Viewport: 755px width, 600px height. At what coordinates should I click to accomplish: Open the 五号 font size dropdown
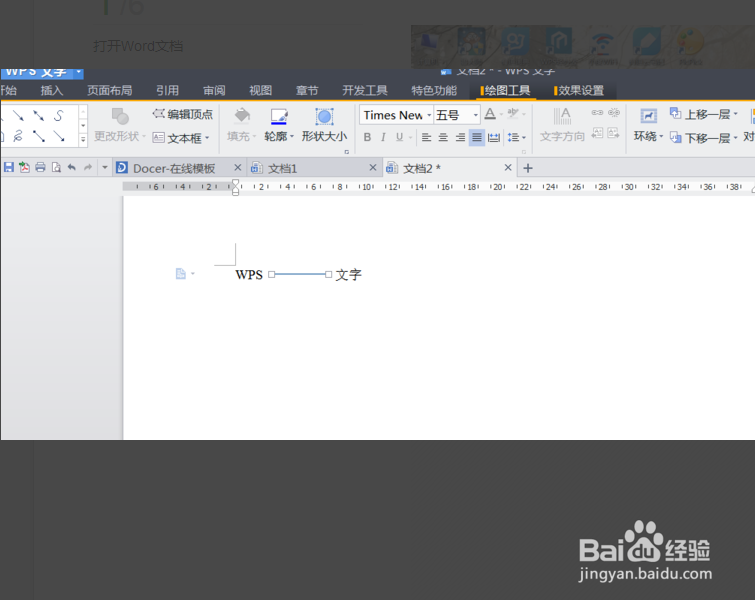(x=475, y=115)
